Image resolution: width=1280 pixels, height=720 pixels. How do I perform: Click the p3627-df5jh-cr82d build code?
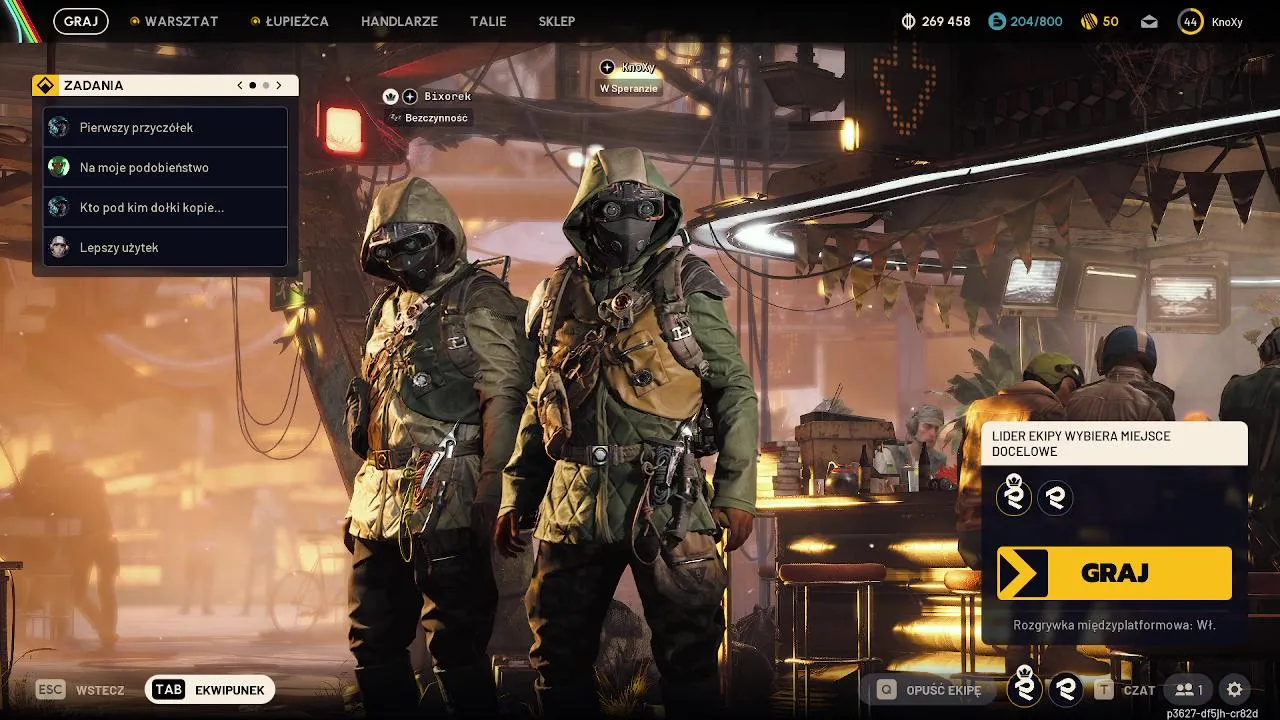click(1212, 713)
